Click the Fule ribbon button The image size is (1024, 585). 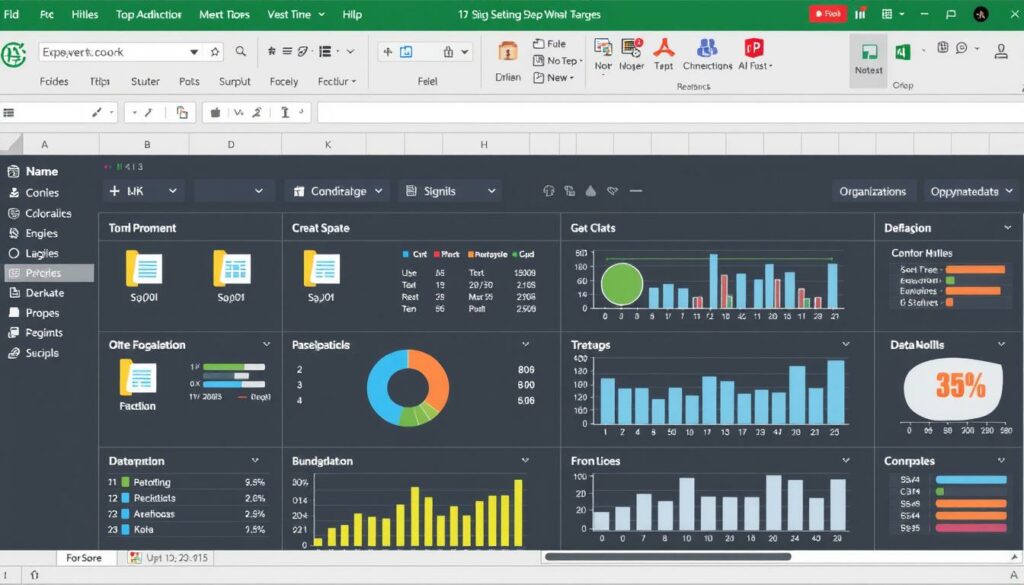point(549,44)
